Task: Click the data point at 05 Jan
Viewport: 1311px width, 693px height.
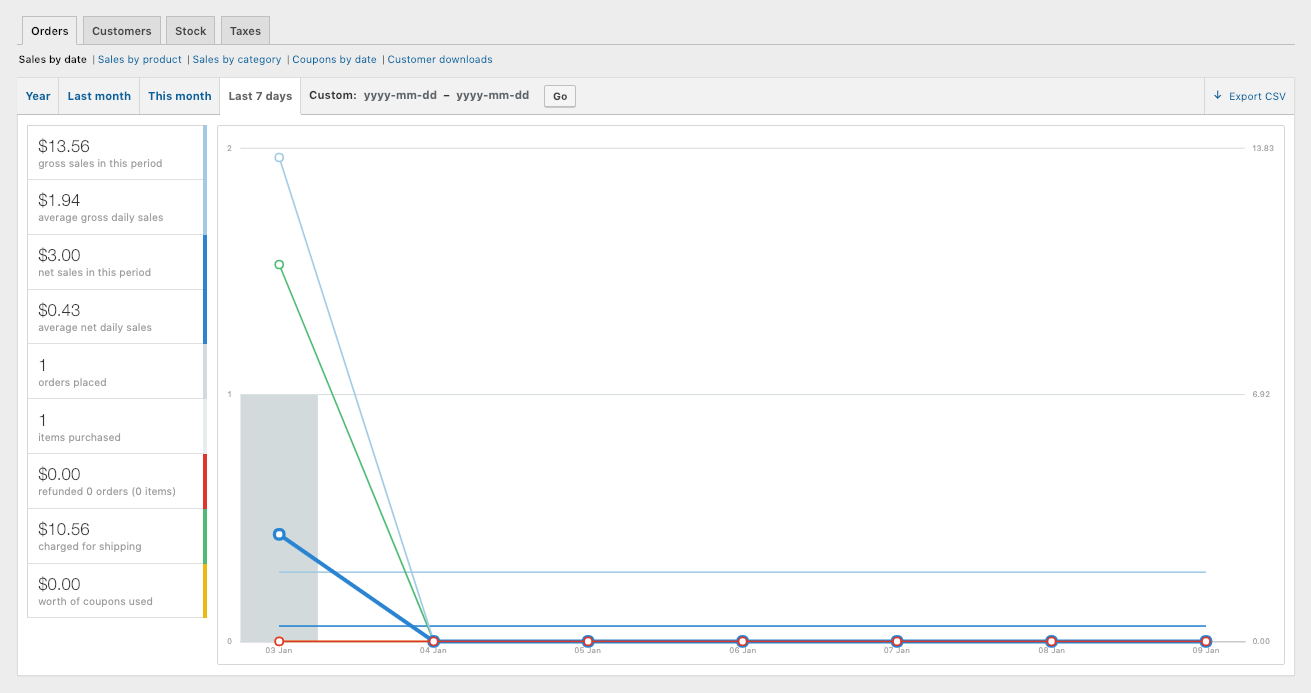Action: [x=588, y=641]
